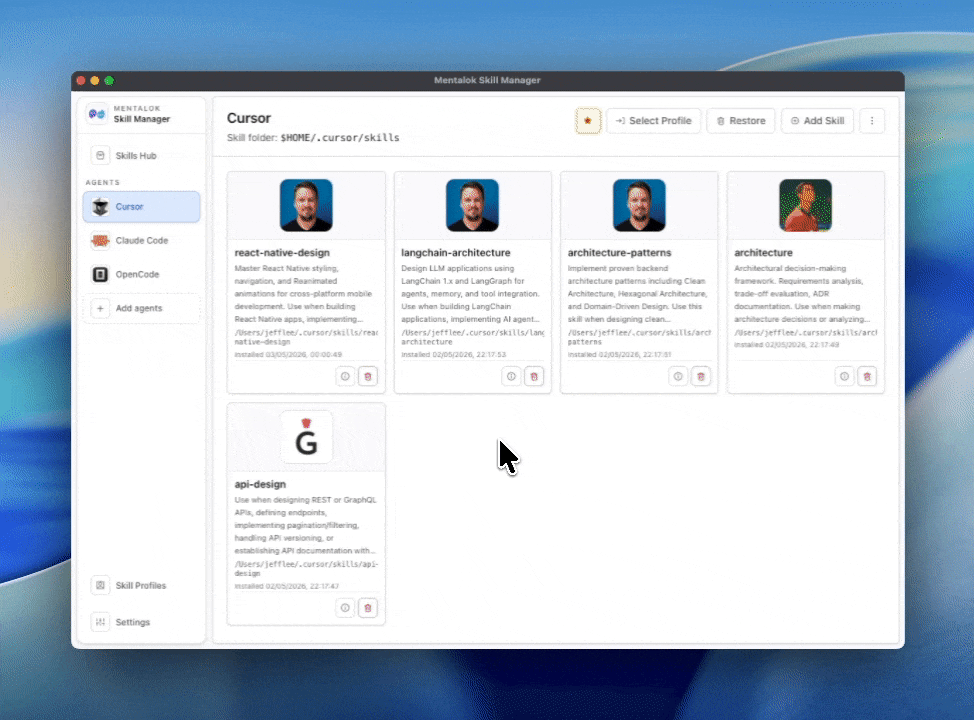Click Add agents in the sidebar

pyautogui.click(x=142, y=308)
